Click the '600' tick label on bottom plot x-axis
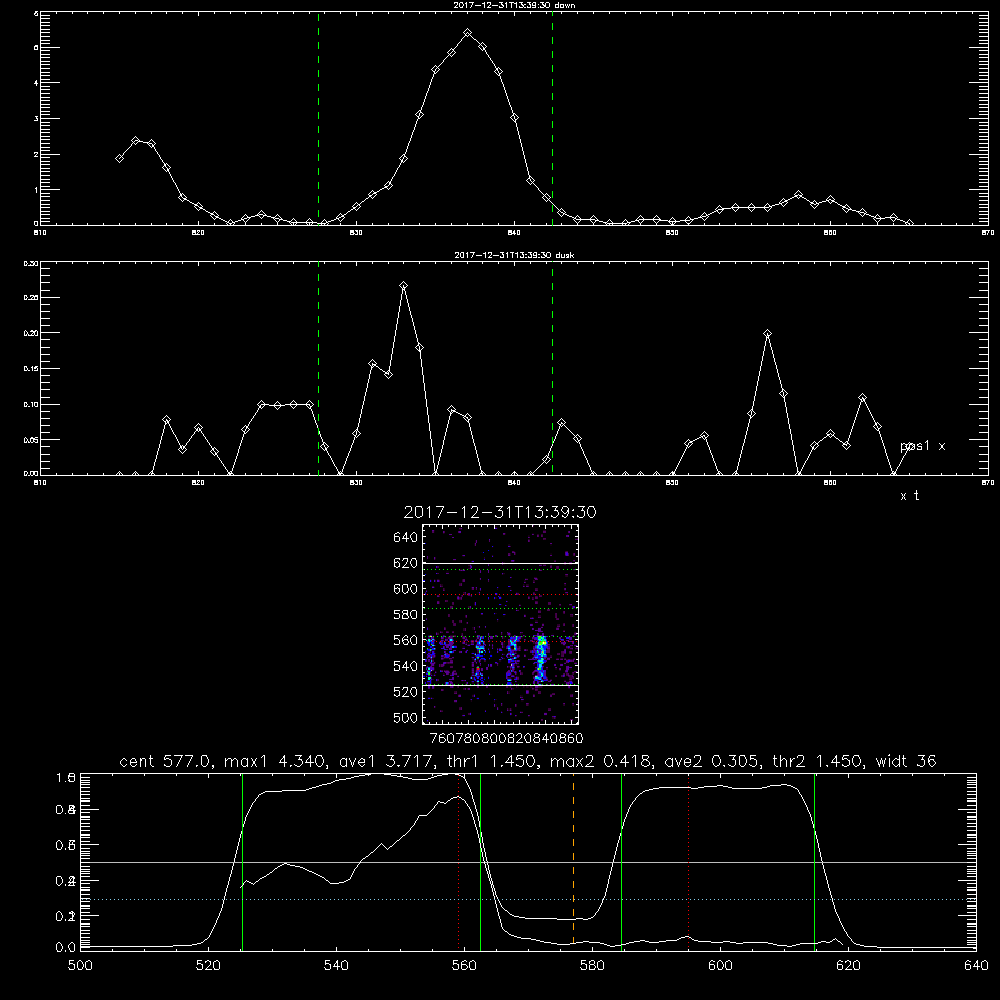This screenshot has height=1000, width=1000. pyautogui.click(x=721, y=966)
